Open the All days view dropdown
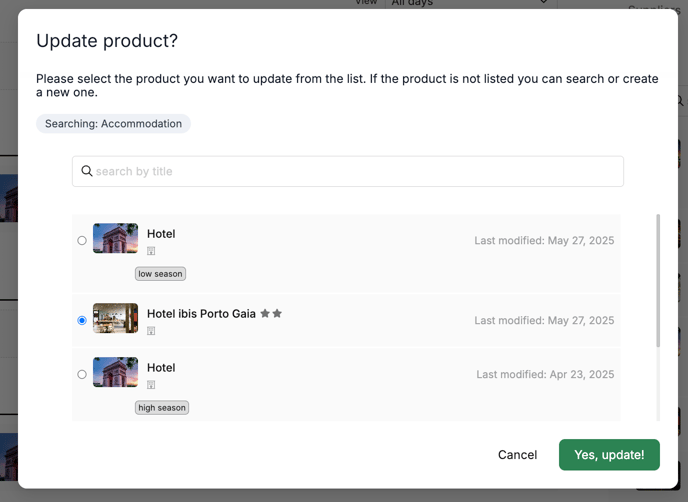 coord(470,4)
